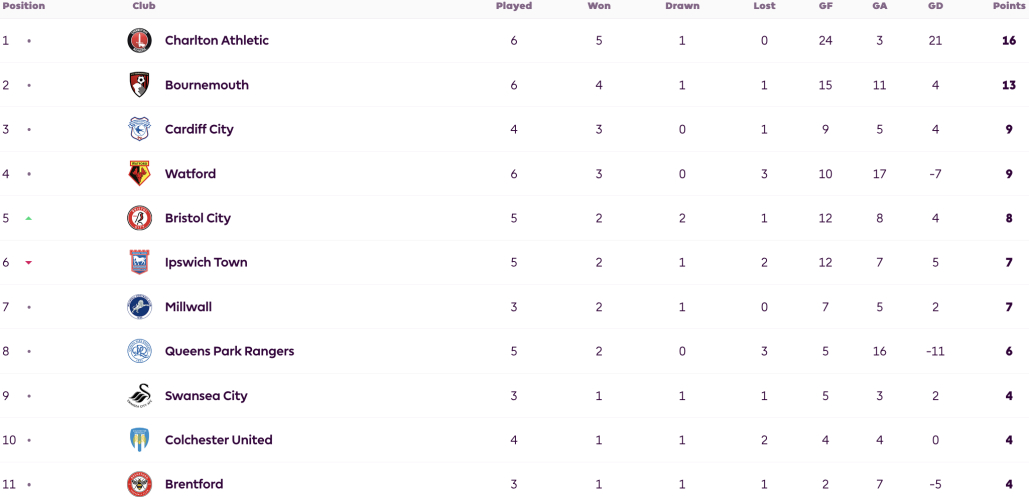Click the Colchester United shield crest
Viewport: 1029px width, 500px height.
139,440
